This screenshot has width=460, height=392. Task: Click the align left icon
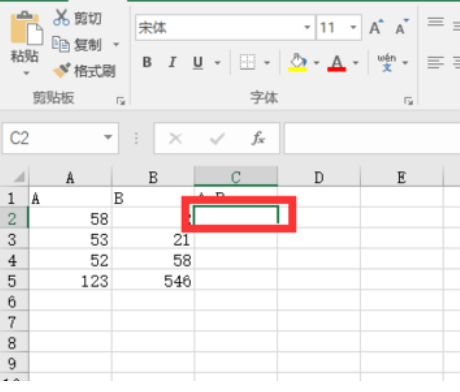436,62
